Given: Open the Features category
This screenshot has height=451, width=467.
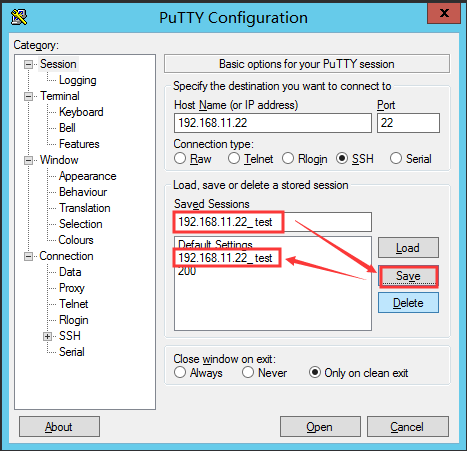Looking at the screenshot, I should [79, 144].
